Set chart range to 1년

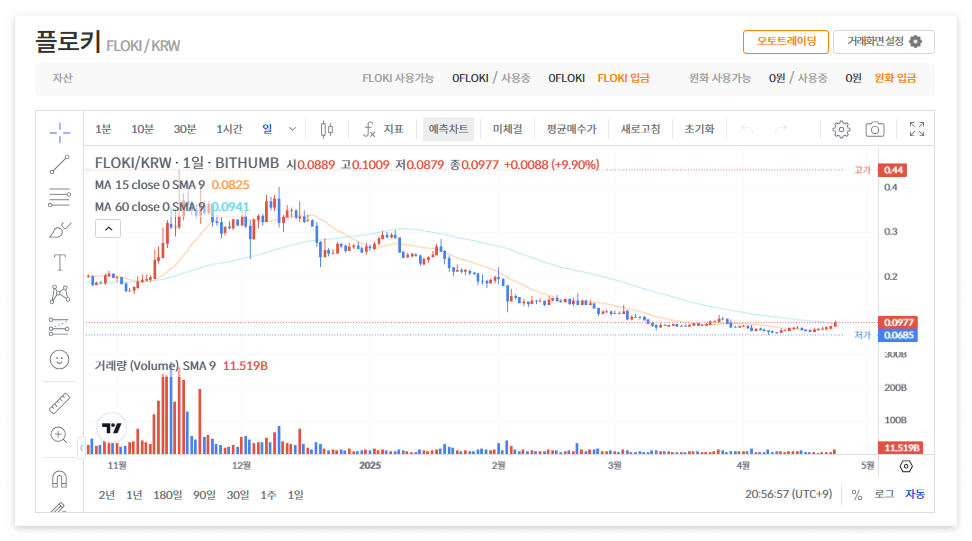click(x=134, y=495)
